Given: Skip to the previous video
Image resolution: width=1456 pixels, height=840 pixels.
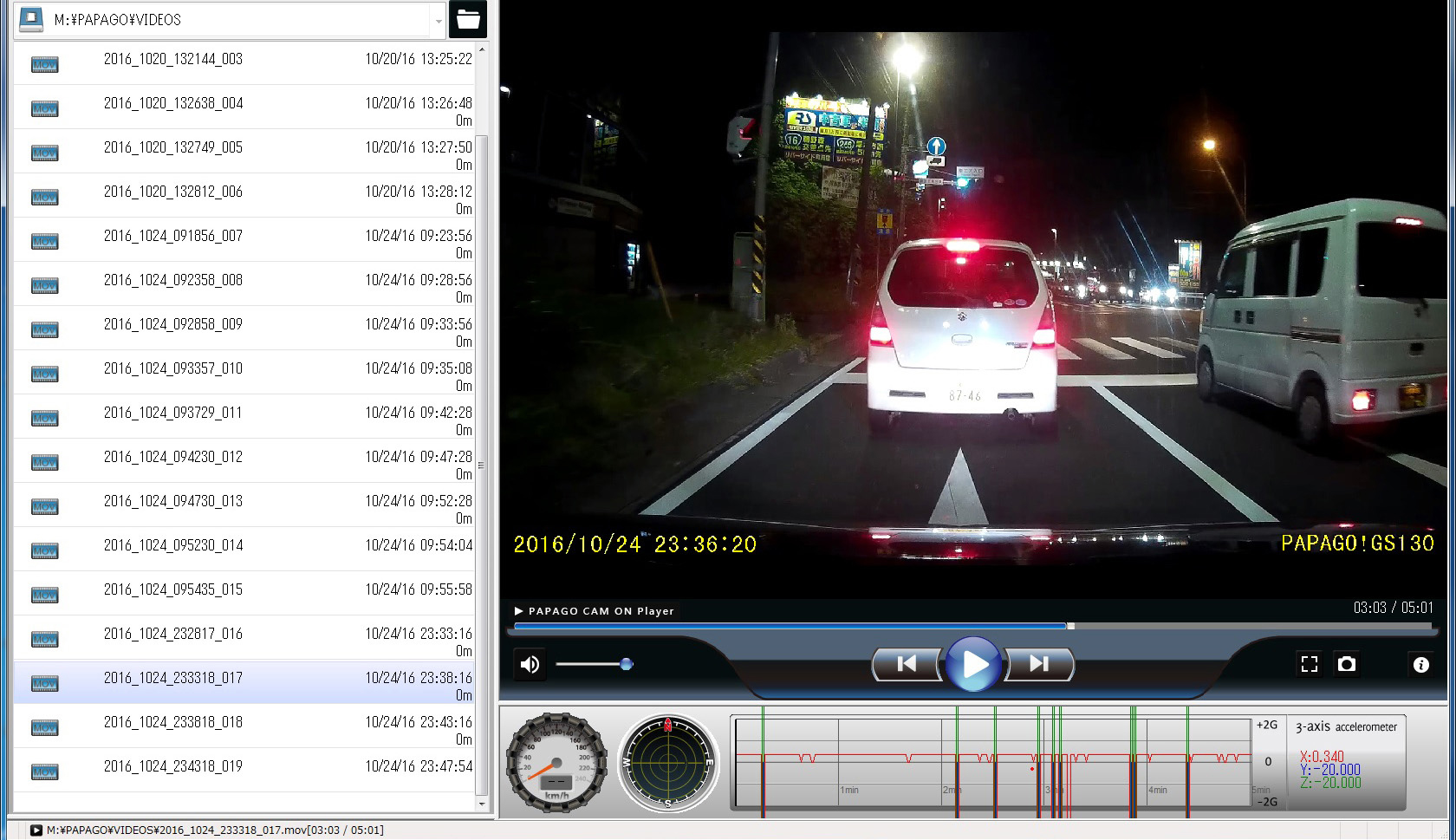Looking at the screenshot, I should click(x=907, y=664).
